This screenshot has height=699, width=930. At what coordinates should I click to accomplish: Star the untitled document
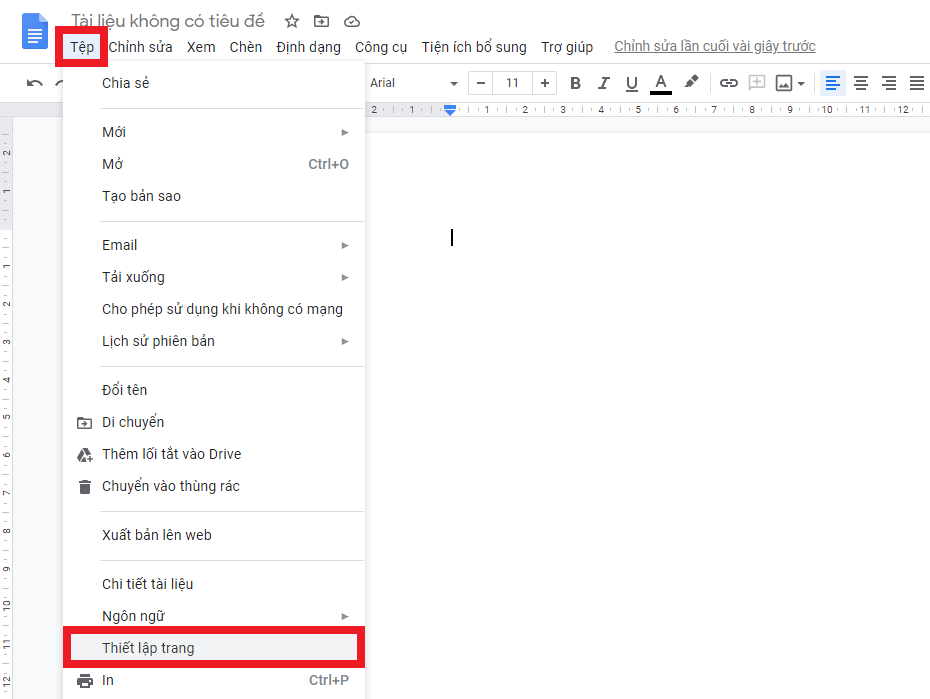point(291,21)
